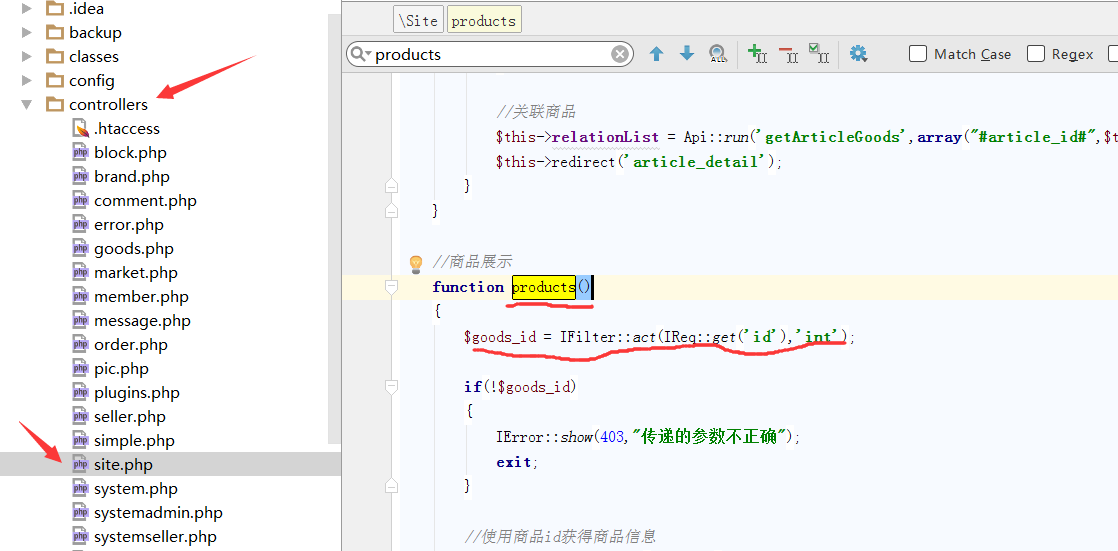The width and height of the screenshot is (1118, 551).
Task: Click php icon of error.php
Action: (81, 225)
